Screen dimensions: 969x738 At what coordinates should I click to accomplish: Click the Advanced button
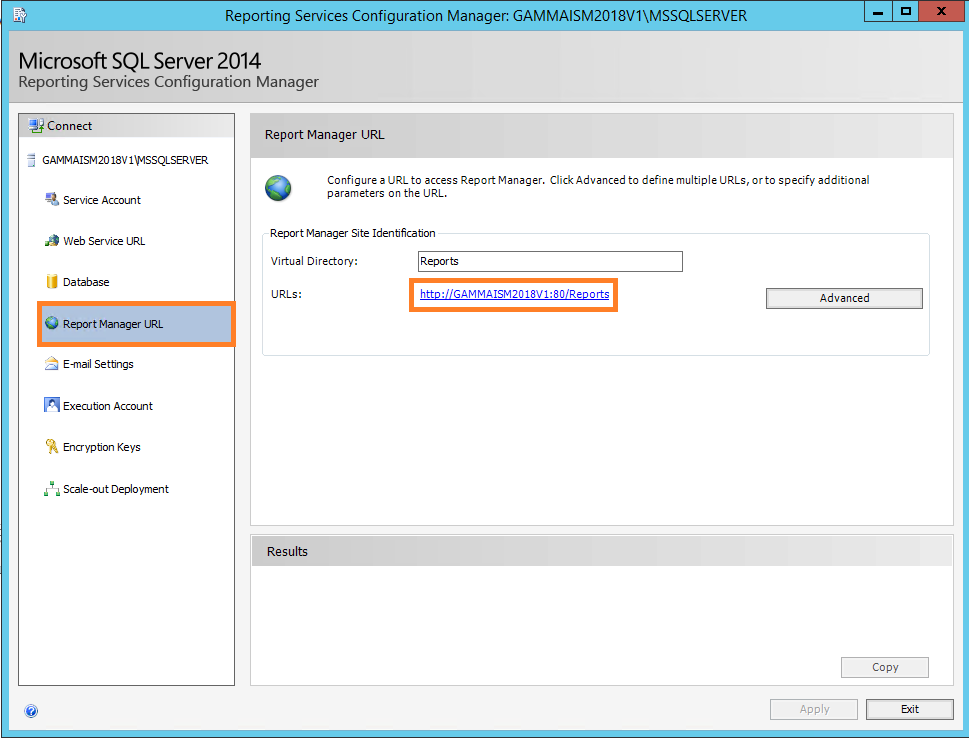[843, 297]
